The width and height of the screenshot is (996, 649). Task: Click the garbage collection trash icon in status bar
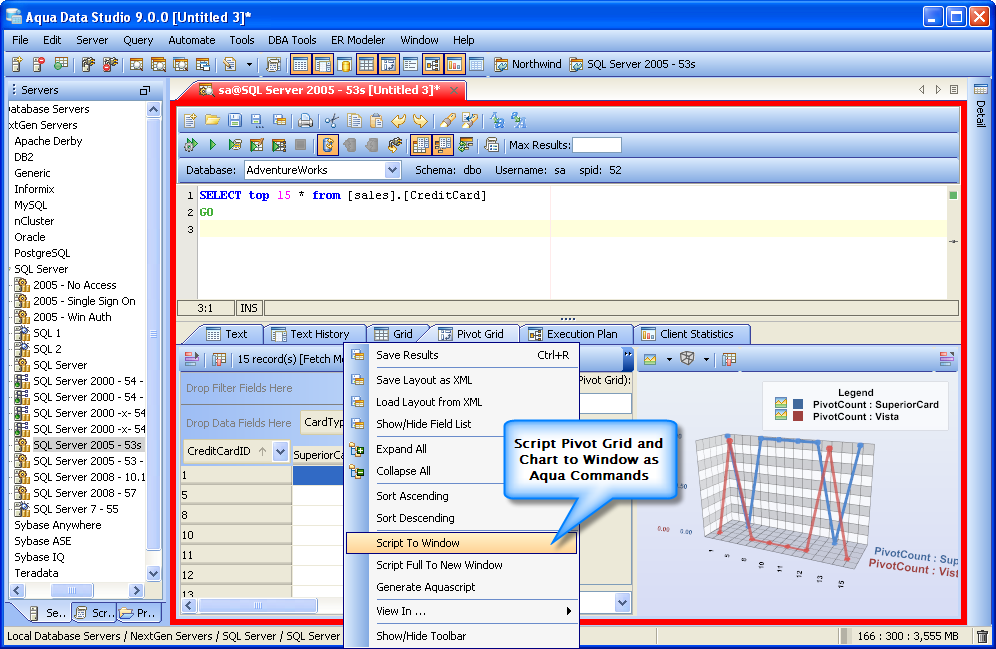(x=982, y=636)
